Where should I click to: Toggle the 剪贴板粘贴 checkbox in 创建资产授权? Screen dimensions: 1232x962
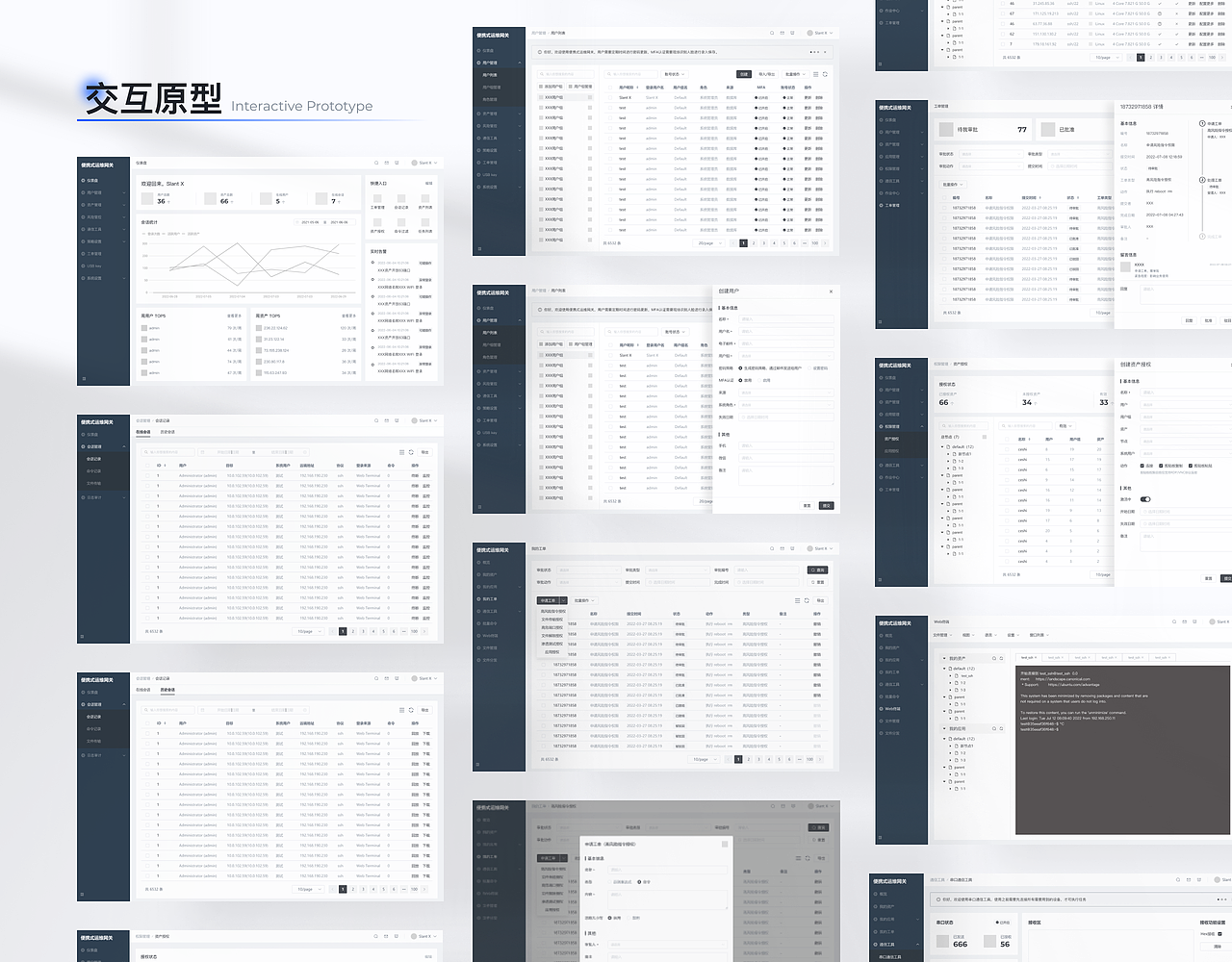(x=1191, y=466)
